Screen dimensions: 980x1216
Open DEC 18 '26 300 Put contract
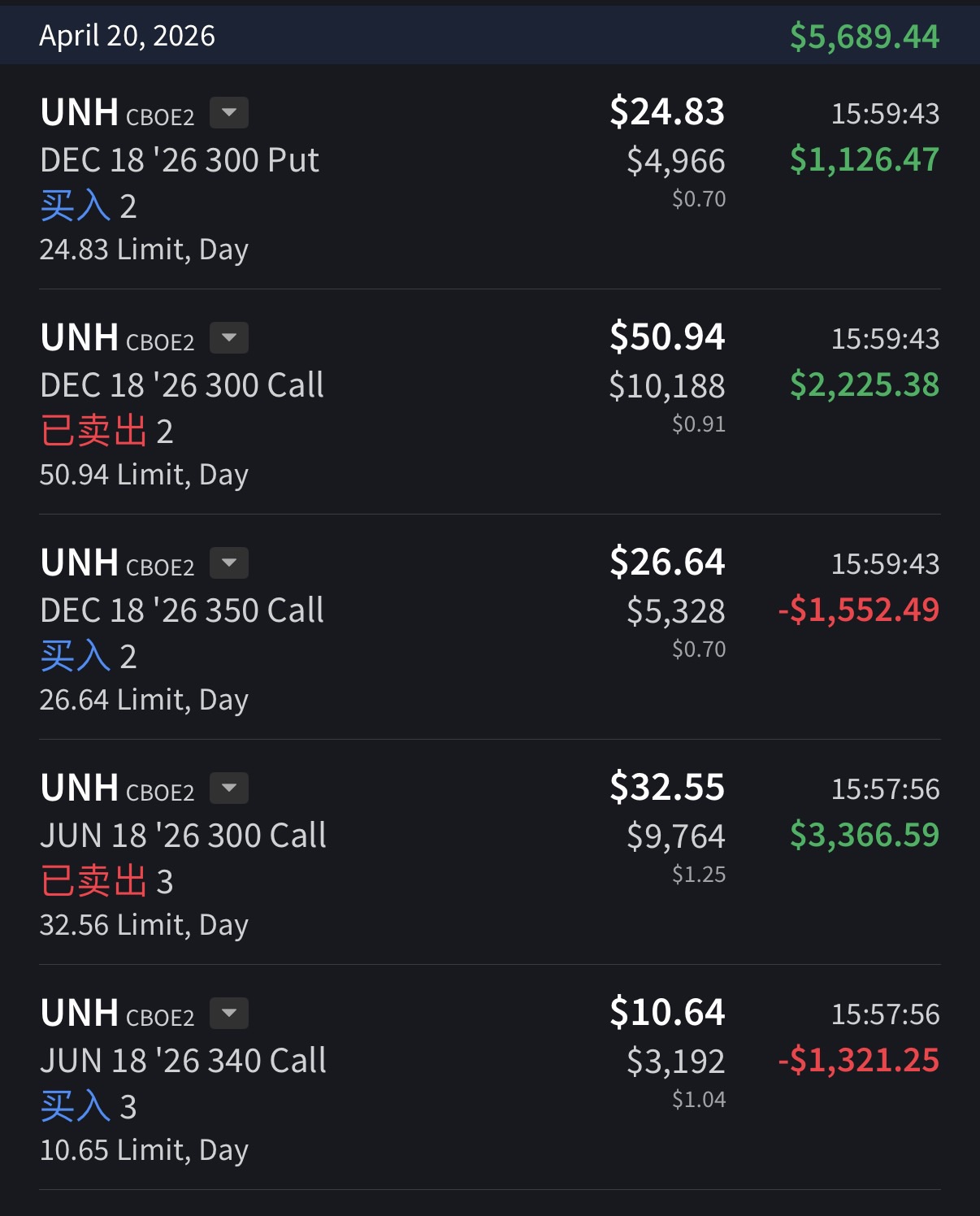coord(180,160)
